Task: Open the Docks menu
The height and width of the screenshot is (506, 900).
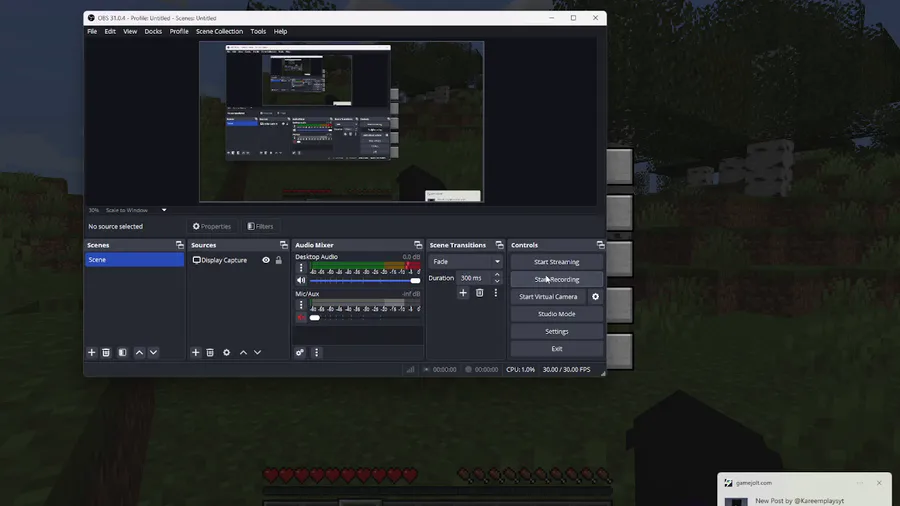Action: point(153,32)
